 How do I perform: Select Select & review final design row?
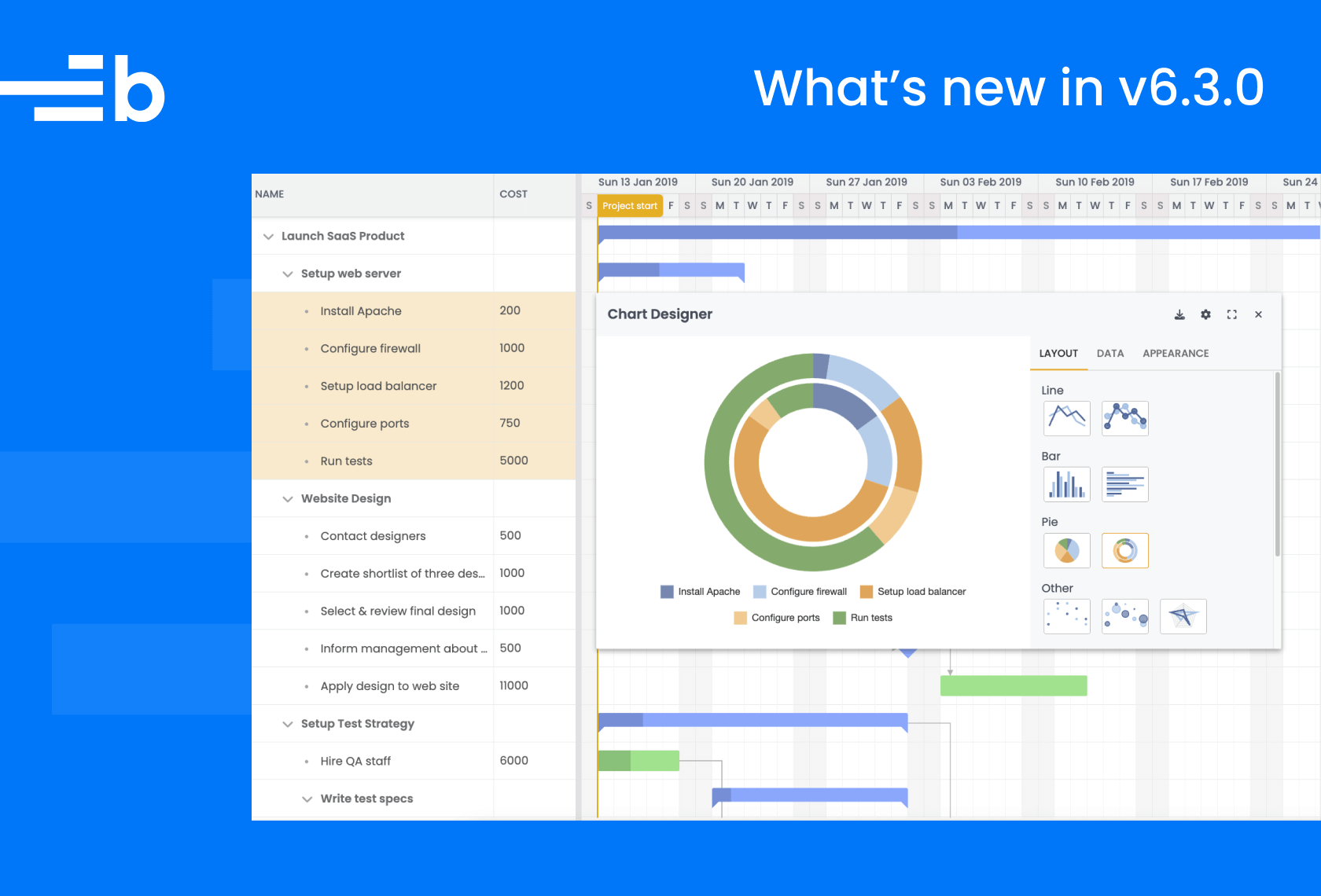414,611
